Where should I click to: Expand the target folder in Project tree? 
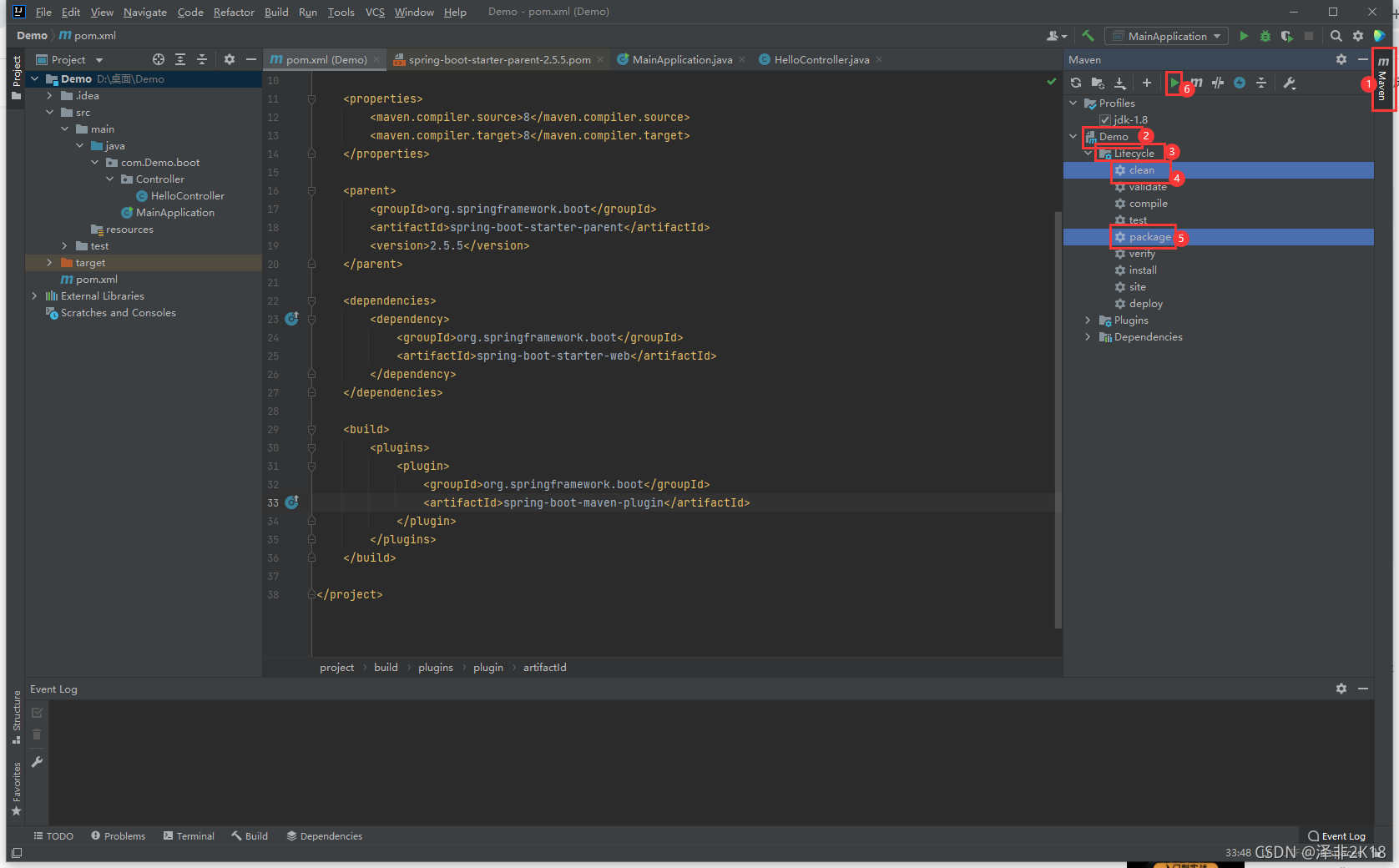[49, 262]
